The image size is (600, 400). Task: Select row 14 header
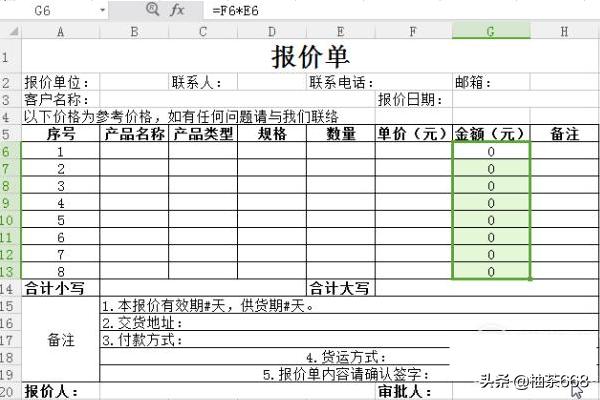coord(10,288)
